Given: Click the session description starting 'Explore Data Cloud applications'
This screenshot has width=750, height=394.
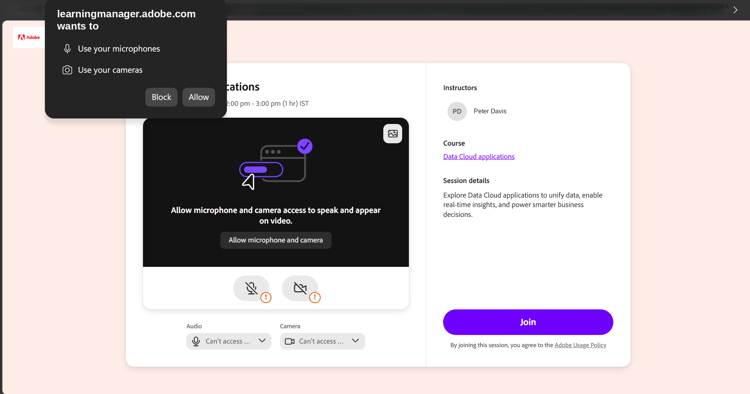Looking at the screenshot, I should (523, 205).
